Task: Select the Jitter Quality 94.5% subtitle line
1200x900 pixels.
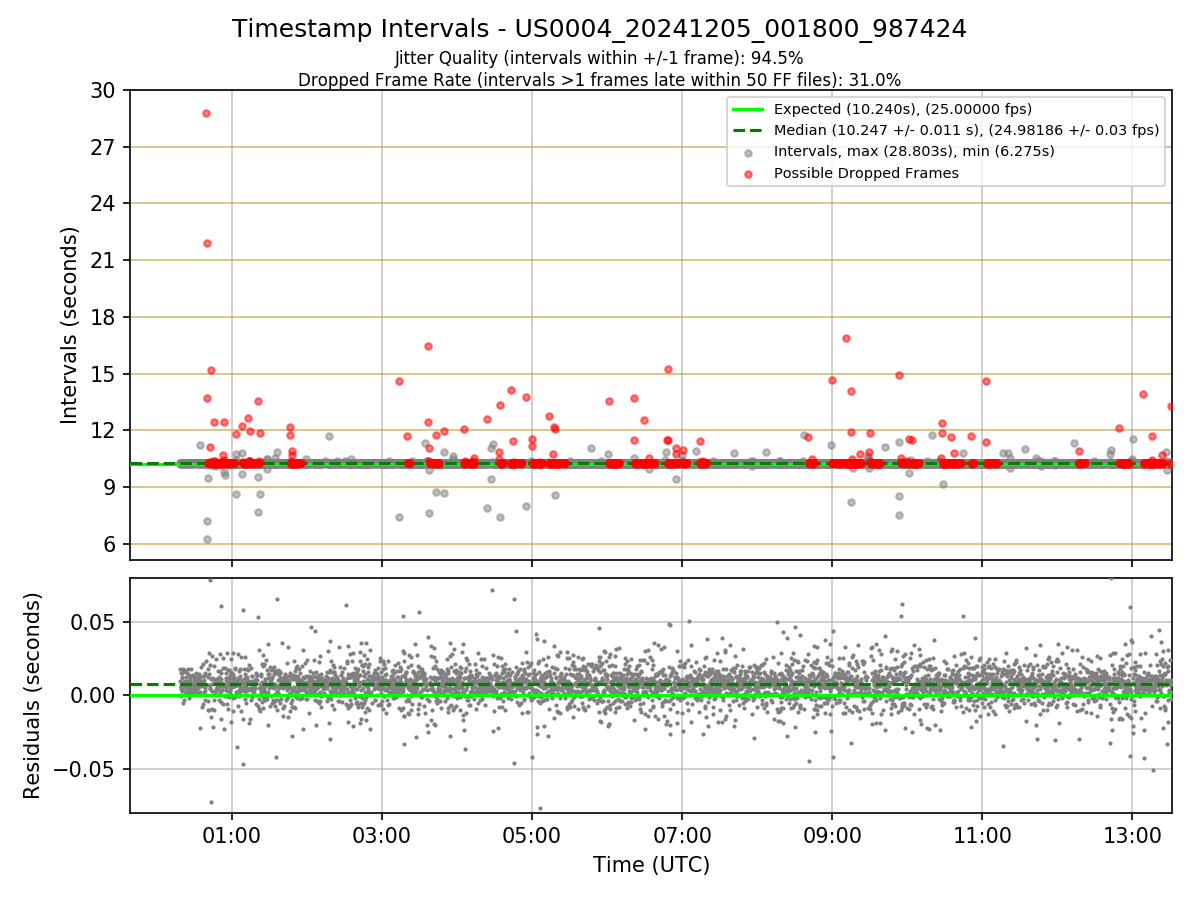Action: tap(599, 58)
